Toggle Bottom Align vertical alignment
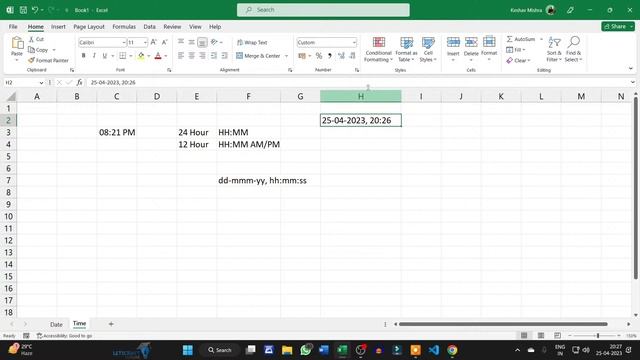This screenshot has height=360, width=640. point(202,42)
